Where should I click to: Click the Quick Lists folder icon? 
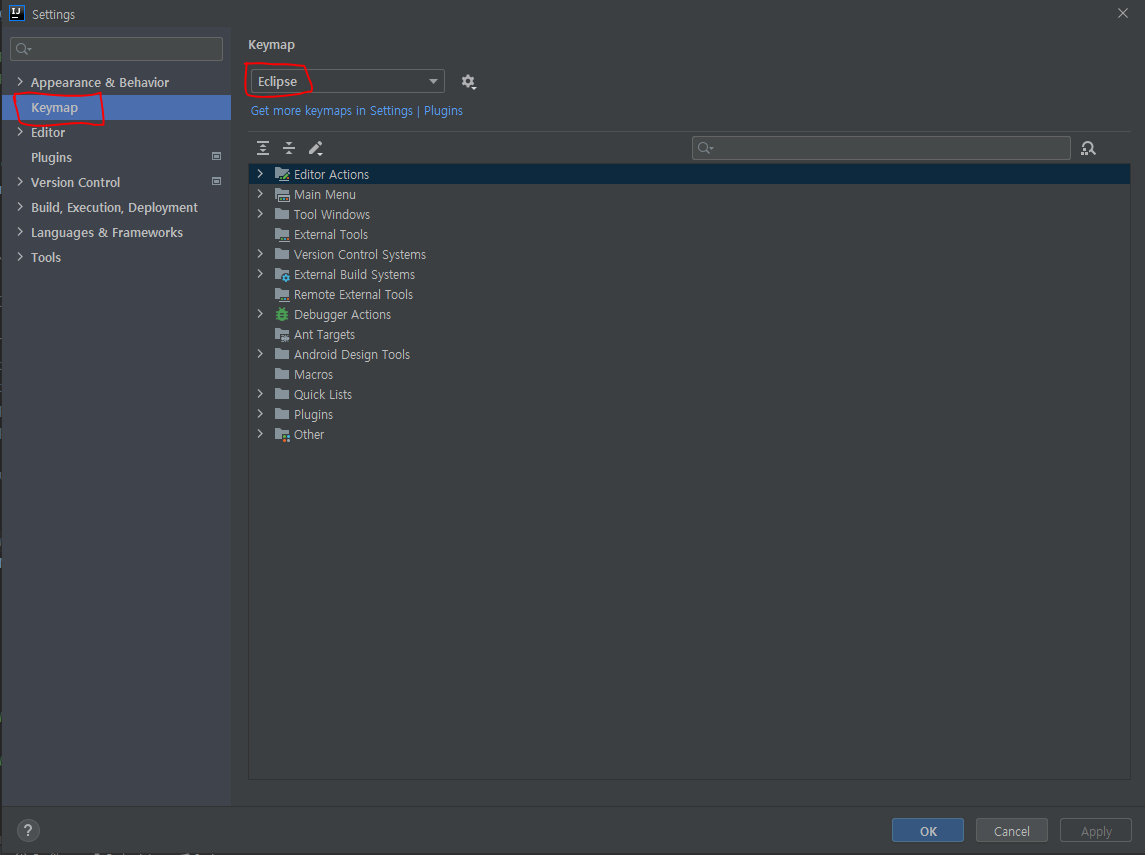click(x=282, y=394)
